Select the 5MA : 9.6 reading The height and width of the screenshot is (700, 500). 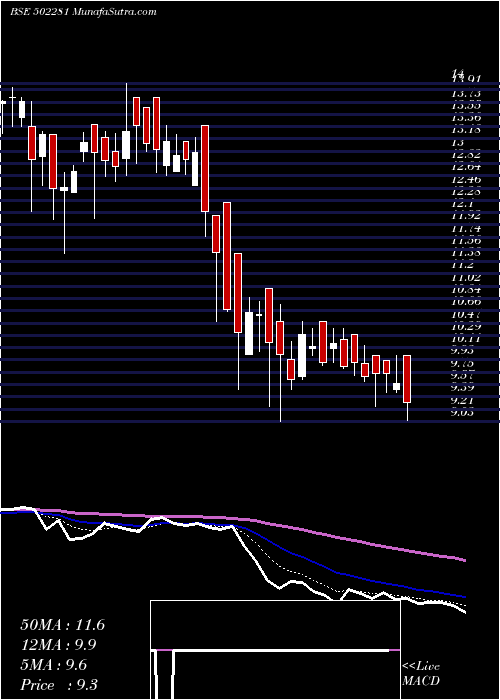coord(54,665)
